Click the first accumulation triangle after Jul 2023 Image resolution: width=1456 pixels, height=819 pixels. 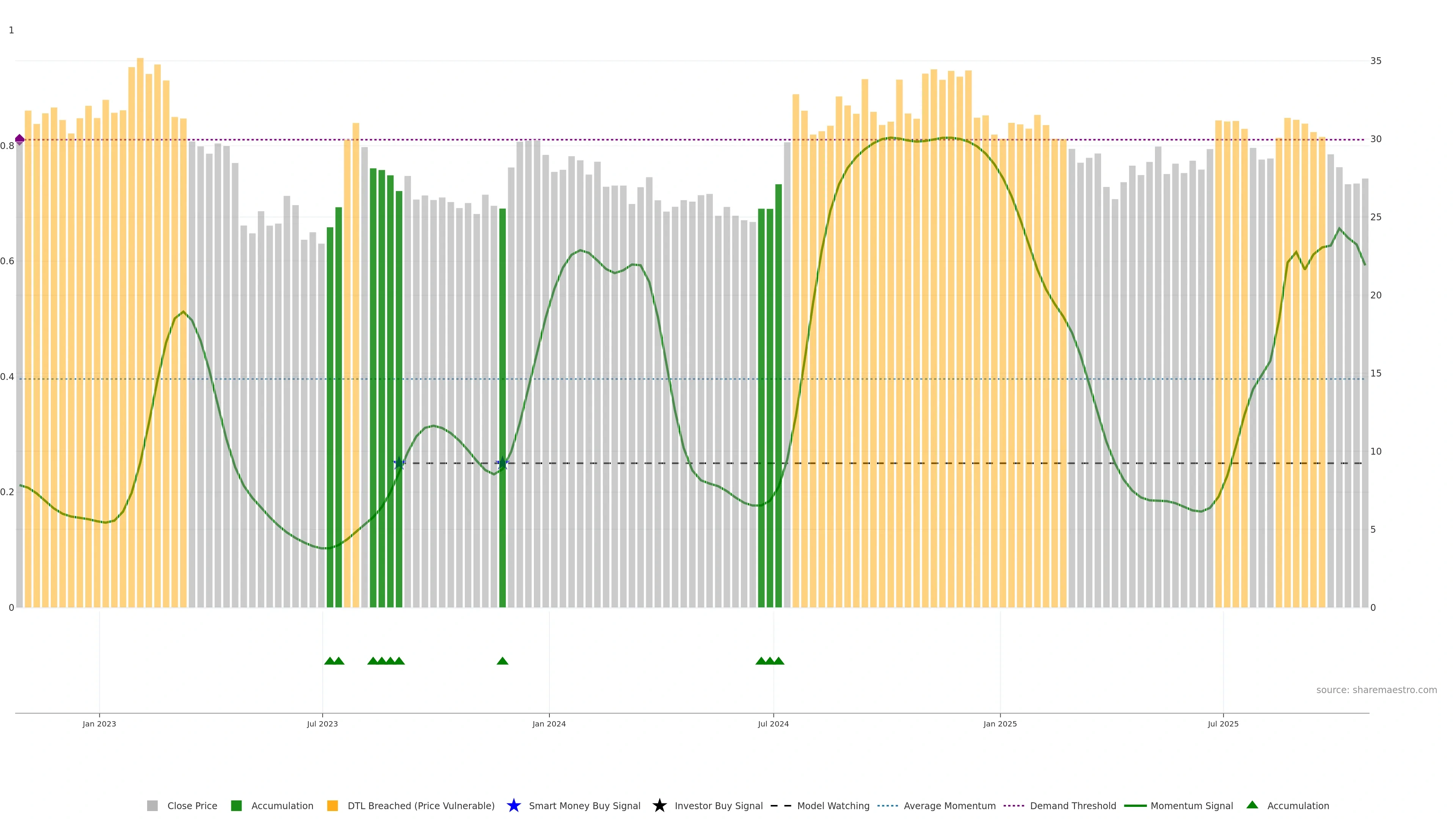330,661
